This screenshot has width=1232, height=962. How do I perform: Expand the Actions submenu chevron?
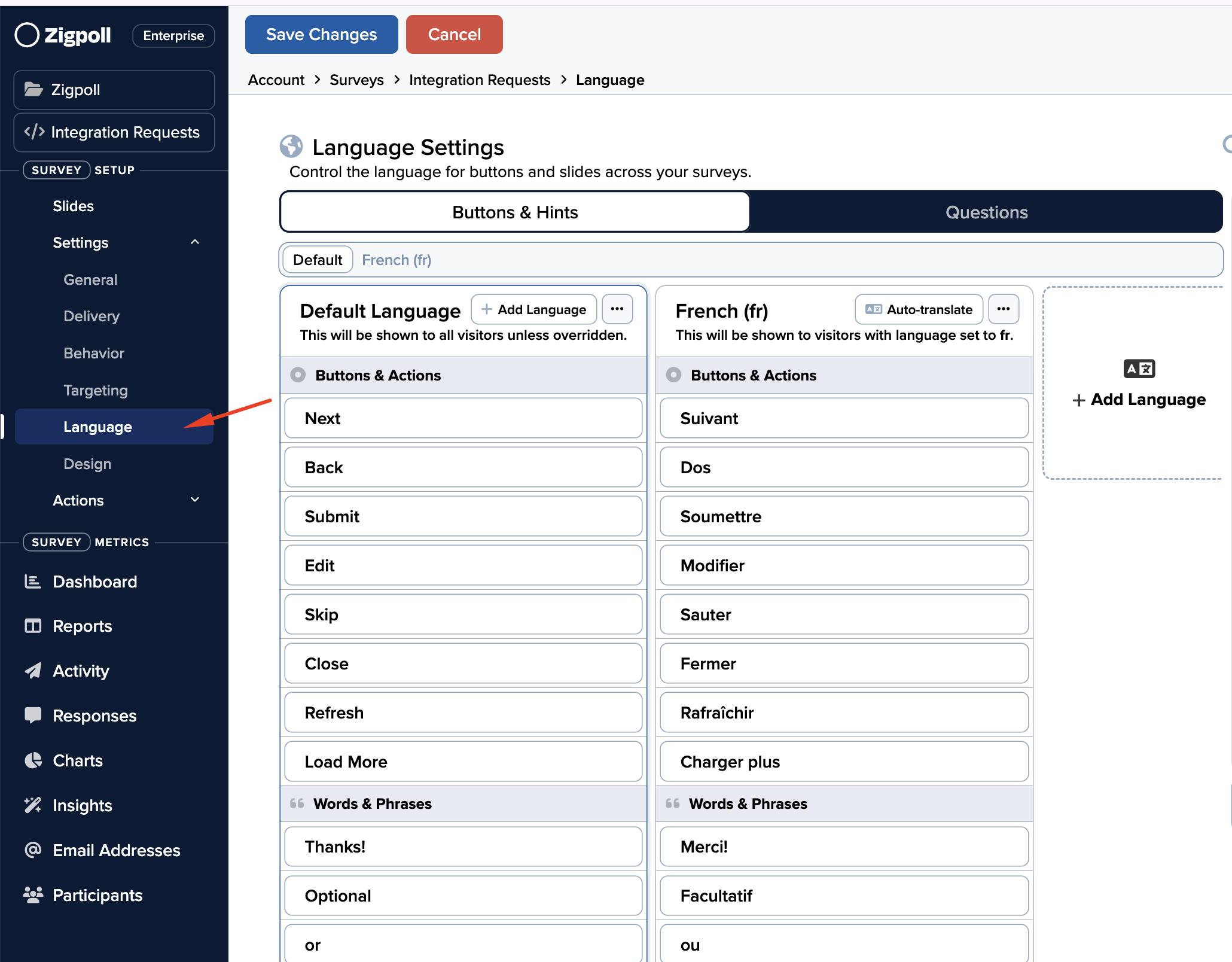195,500
